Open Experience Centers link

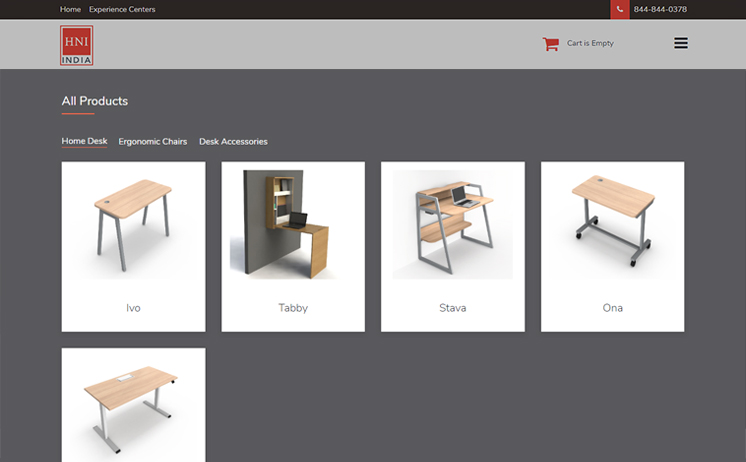pyautogui.click(x=122, y=9)
